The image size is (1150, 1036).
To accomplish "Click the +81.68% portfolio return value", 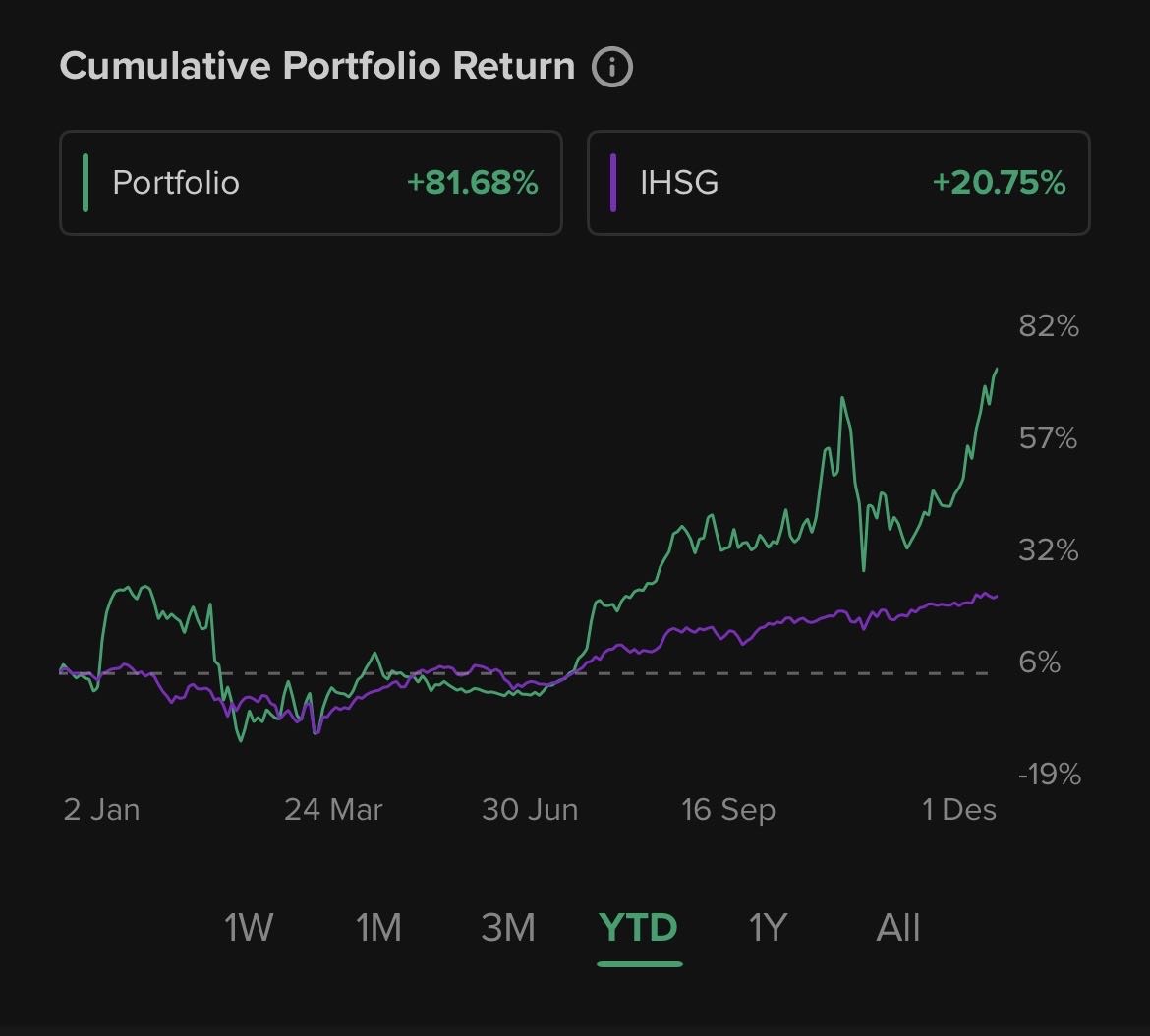I will point(472,183).
